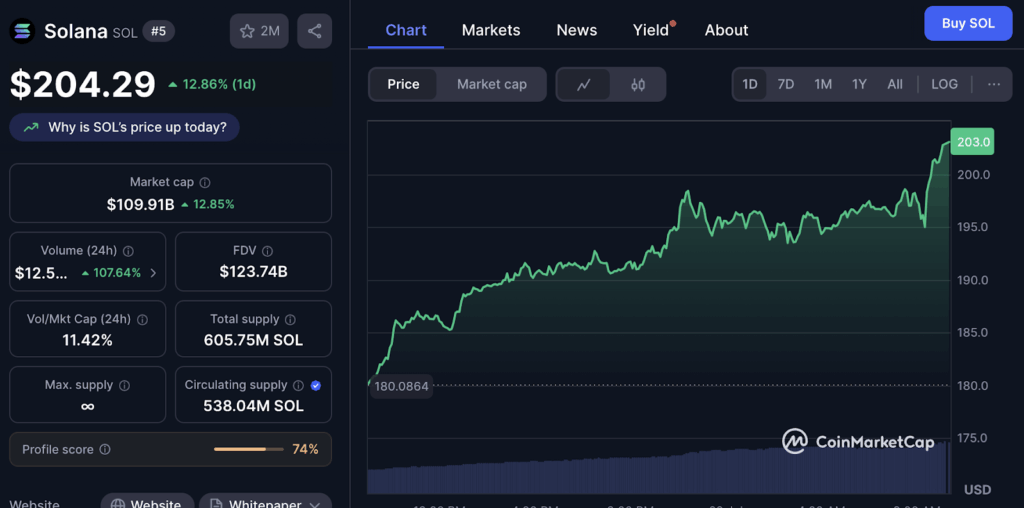The width and height of the screenshot is (1024, 508).
Task: Switch to the Yield tab
Action: (651, 30)
